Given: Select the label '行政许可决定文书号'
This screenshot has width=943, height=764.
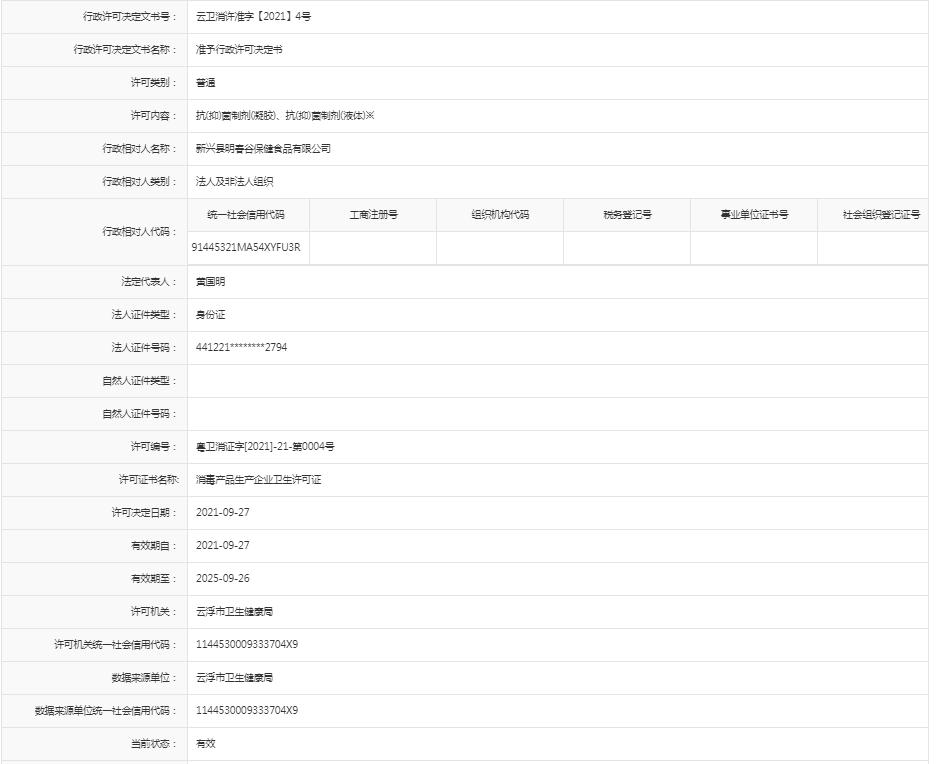Looking at the screenshot, I should pos(130,17).
